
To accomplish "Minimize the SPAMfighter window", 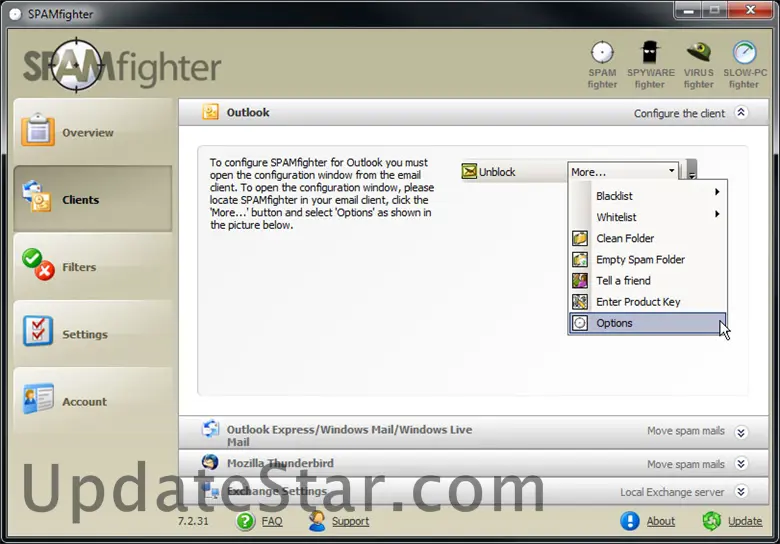I will tap(689, 10).
